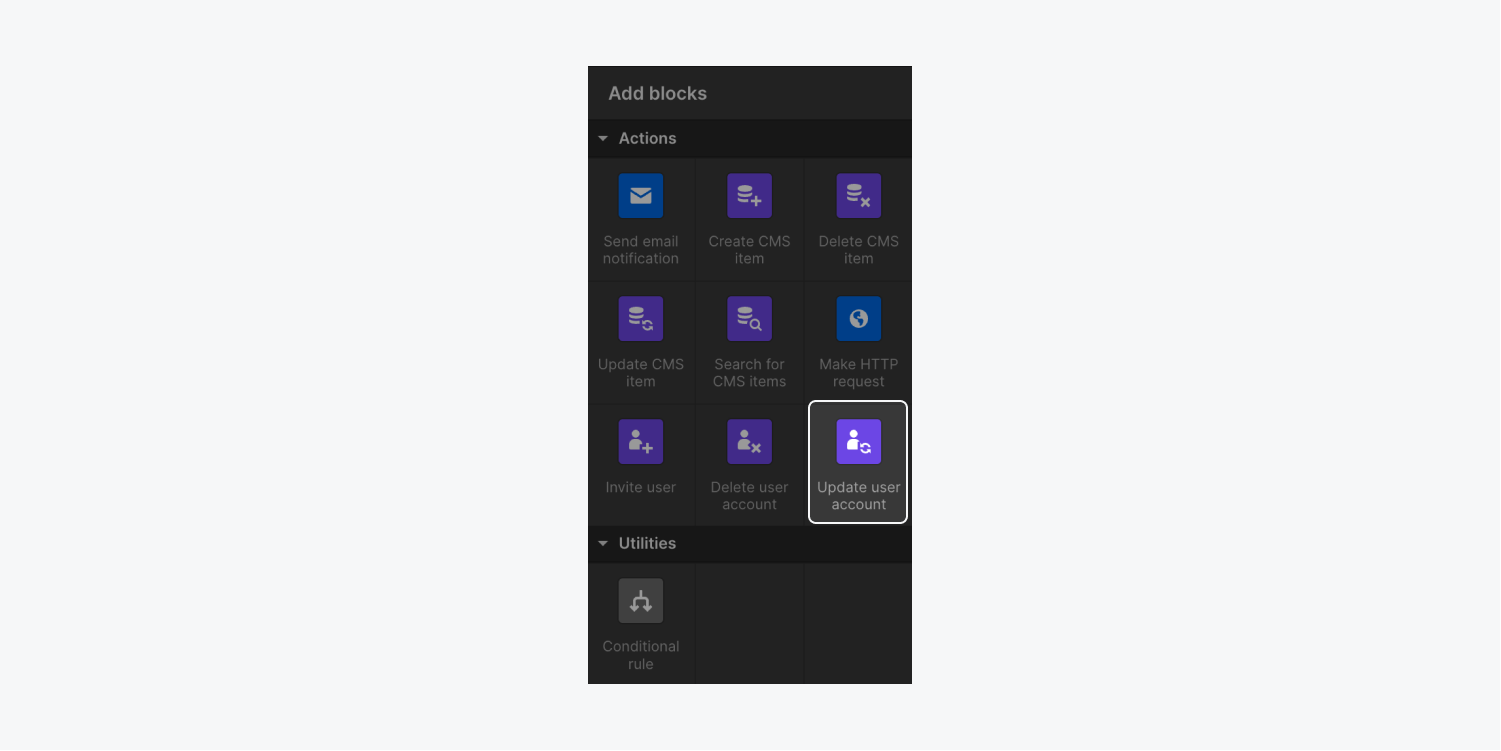This screenshot has width=1501, height=751.
Task: Choose the Delete CMS item block icon
Action: click(859, 196)
